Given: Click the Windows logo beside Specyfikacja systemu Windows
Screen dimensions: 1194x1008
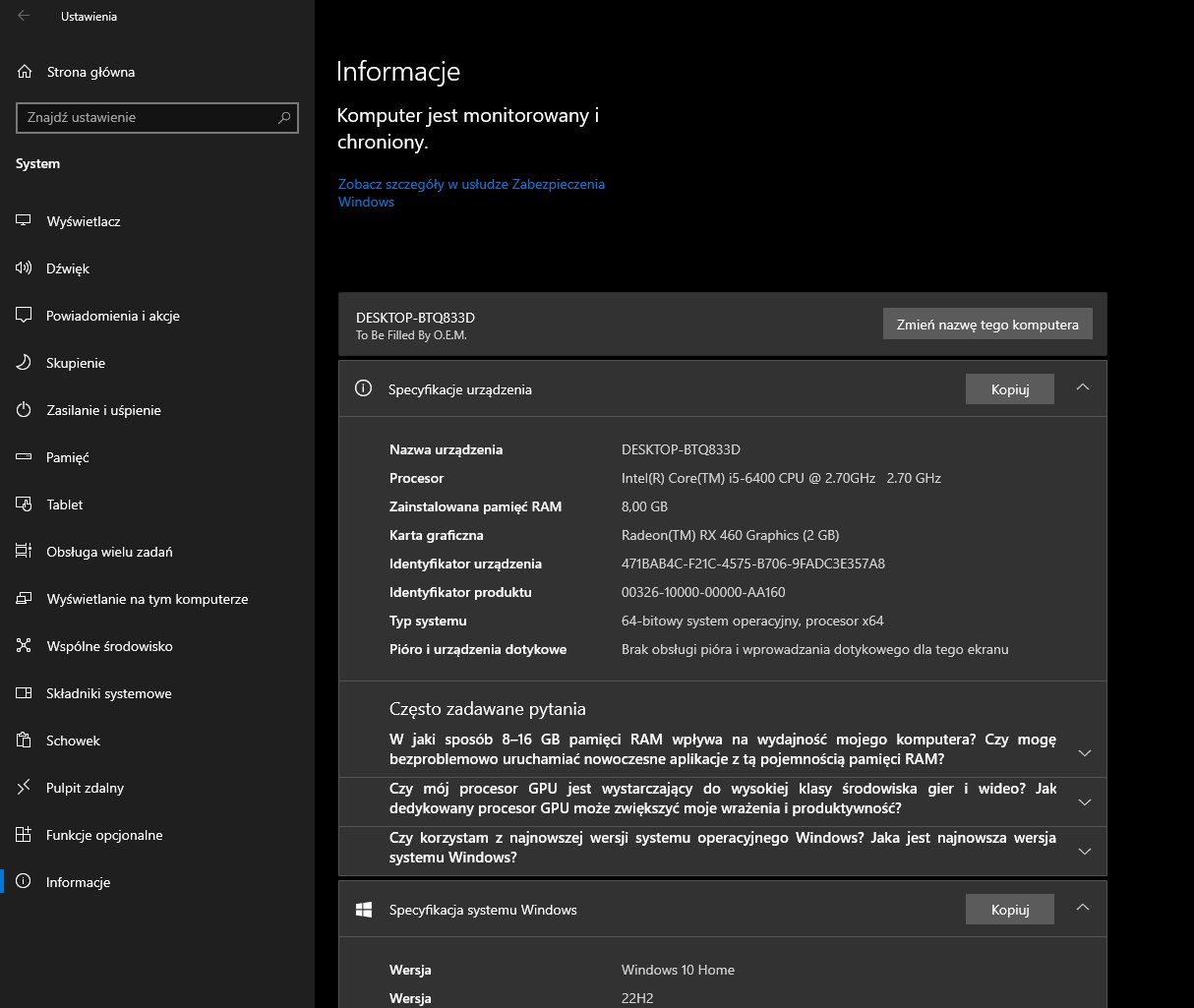Looking at the screenshot, I should (x=363, y=910).
